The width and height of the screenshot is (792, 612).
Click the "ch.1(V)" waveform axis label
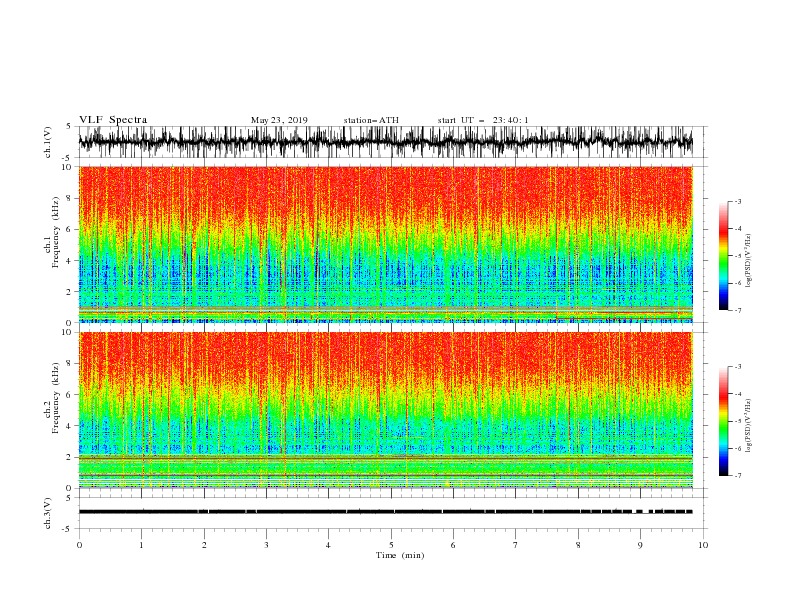click(x=48, y=142)
